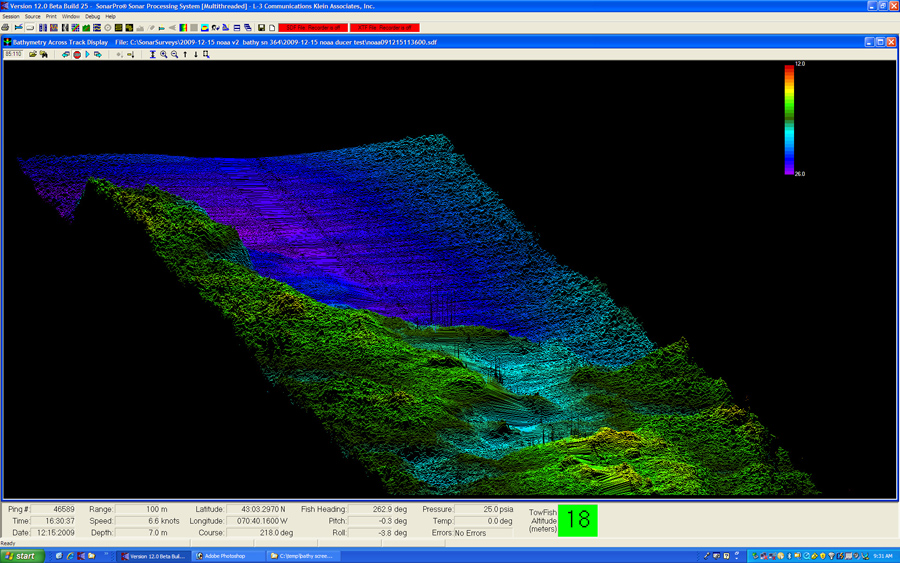This screenshot has width=900, height=563.
Task: Open the Source menu
Action: coord(33,17)
